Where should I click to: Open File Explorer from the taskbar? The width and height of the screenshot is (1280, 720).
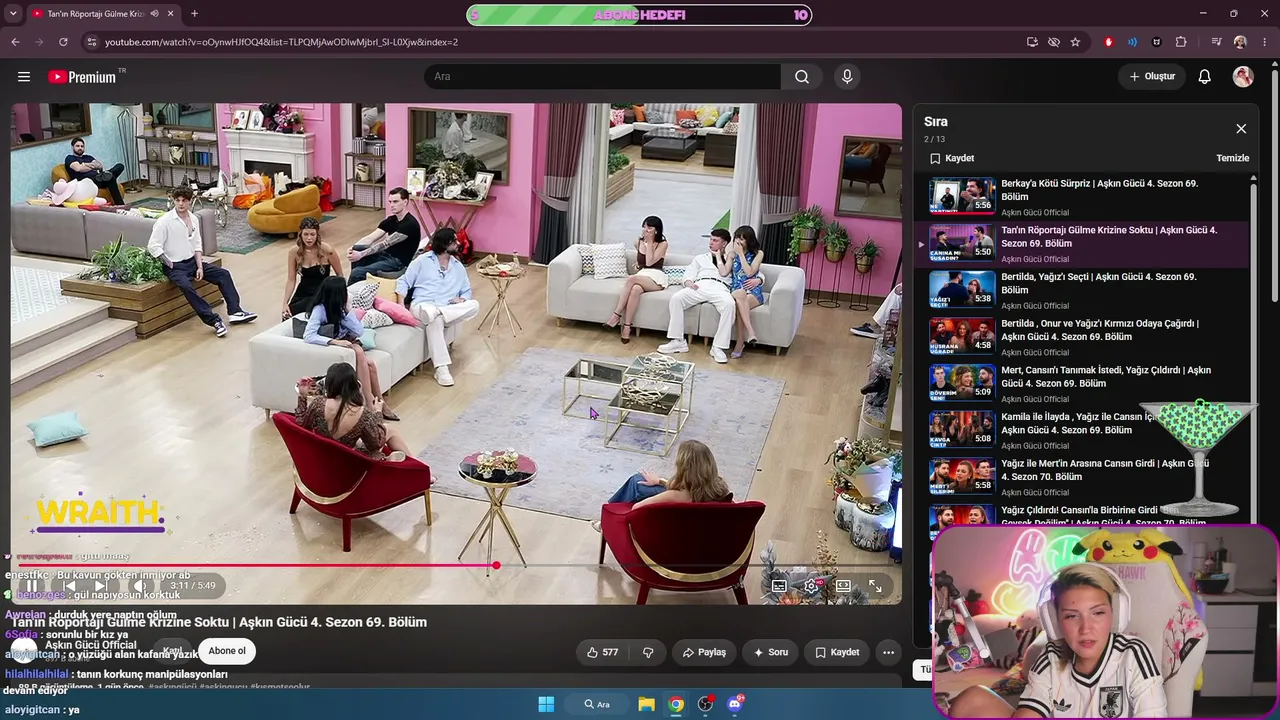[x=646, y=704]
